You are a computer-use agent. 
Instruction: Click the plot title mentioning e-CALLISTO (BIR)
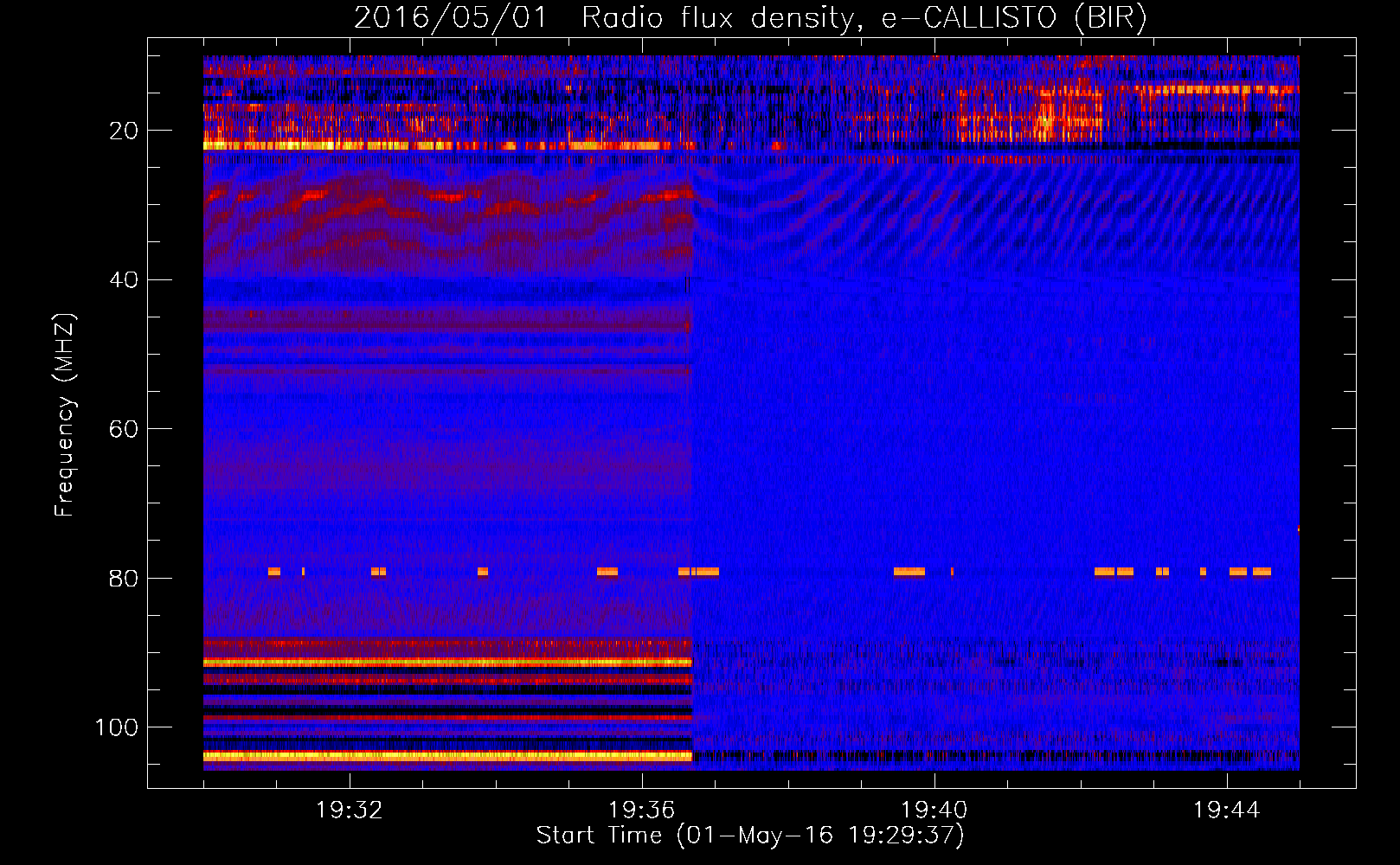750,18
